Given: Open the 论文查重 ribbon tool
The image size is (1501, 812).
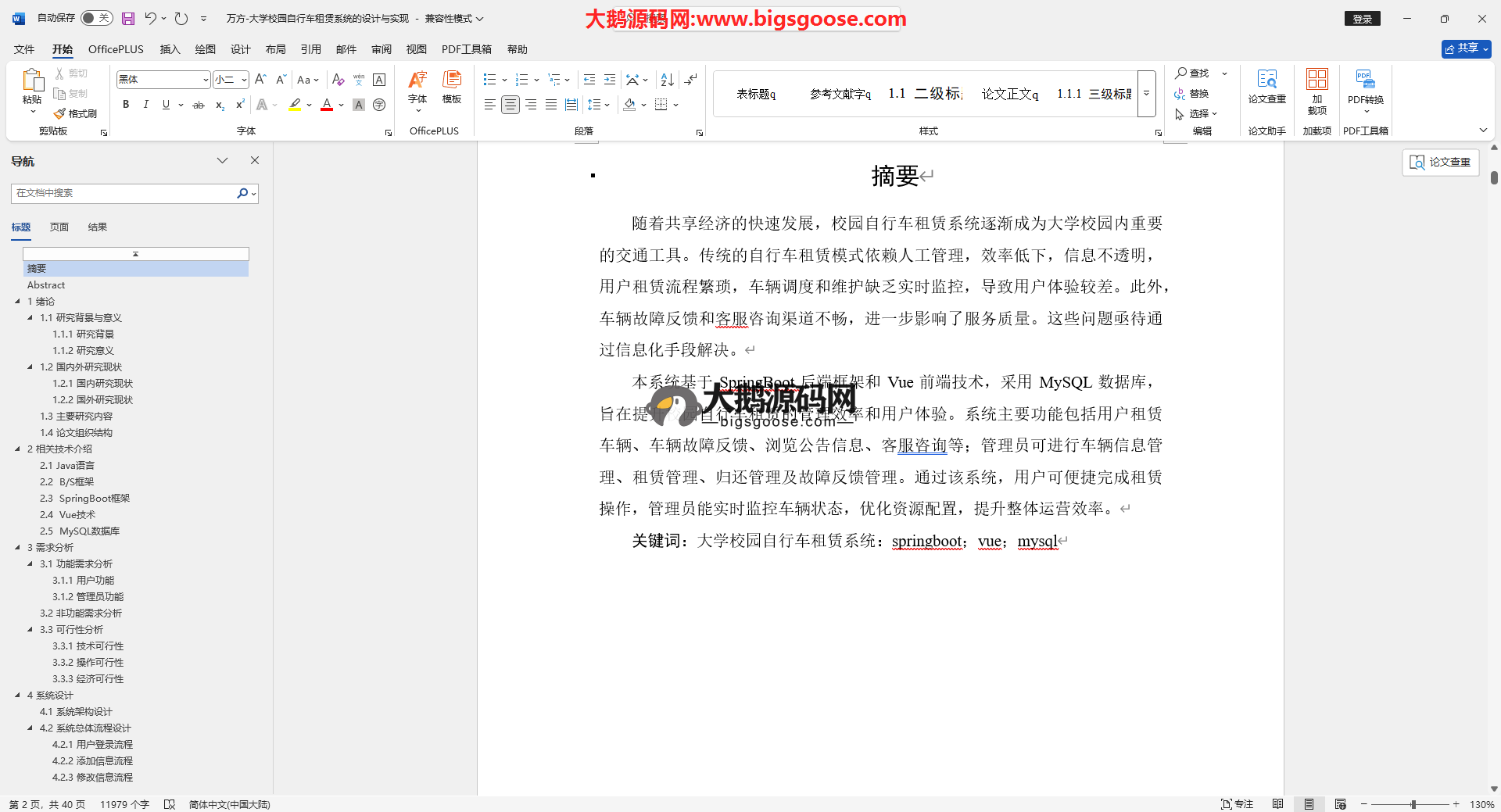Looking at the screenshot, I should point(1266,87).
